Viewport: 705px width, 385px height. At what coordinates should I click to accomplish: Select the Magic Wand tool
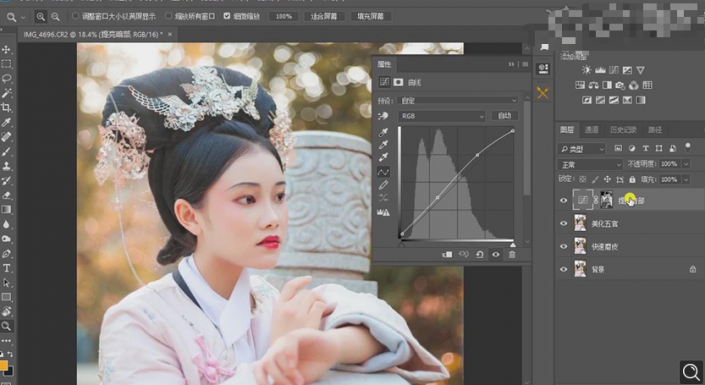(6, 93)
